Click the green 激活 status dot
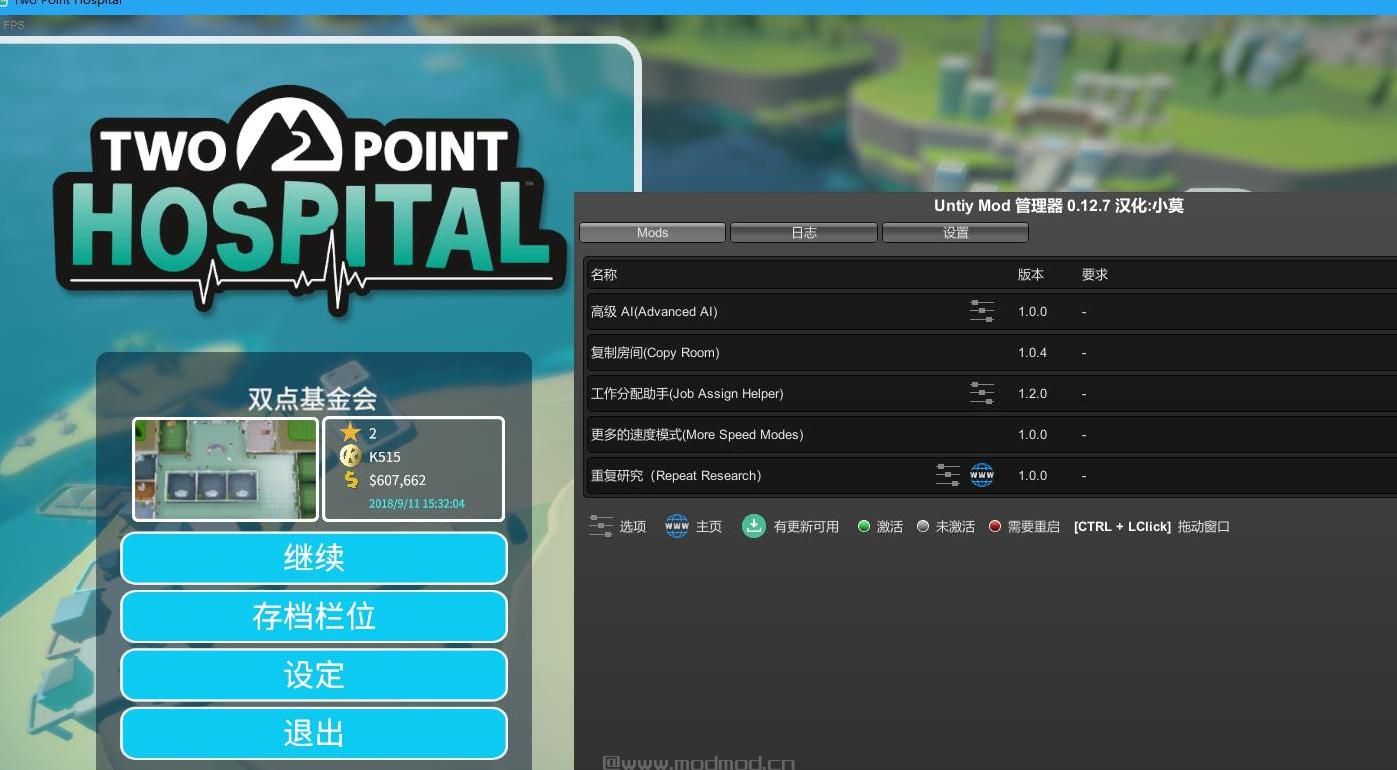Image resolution: width=1397 pixels, height=770 pixels. pyautogui.click(x=864, y=526)
